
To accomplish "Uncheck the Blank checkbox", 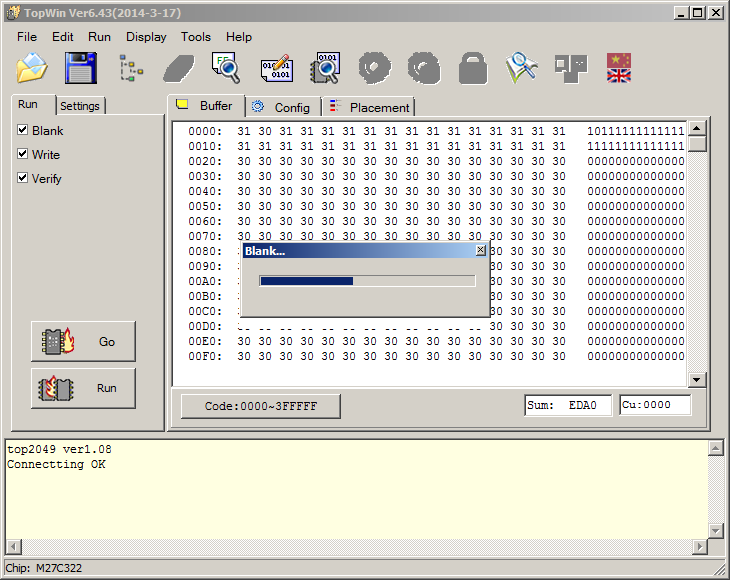I will point(23,130).
